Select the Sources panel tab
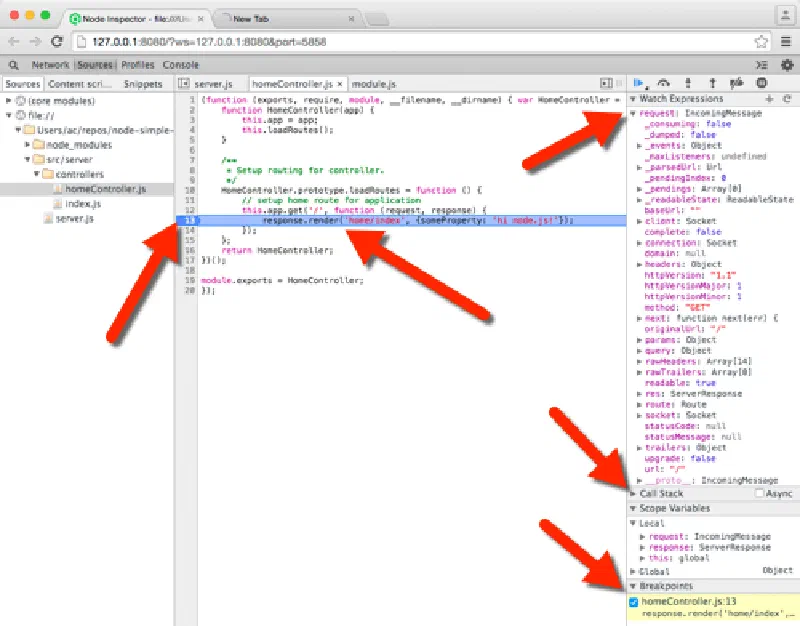This screenshot has width=800, height=626. click(x=95, y=65)
